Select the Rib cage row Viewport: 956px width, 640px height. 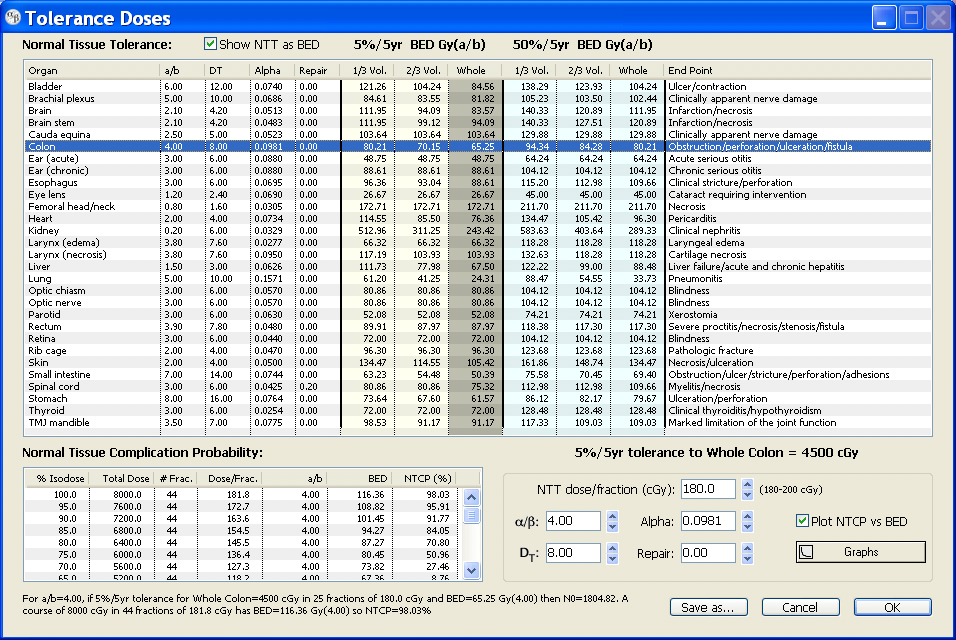pyautogui.click(x=478, y=350)
